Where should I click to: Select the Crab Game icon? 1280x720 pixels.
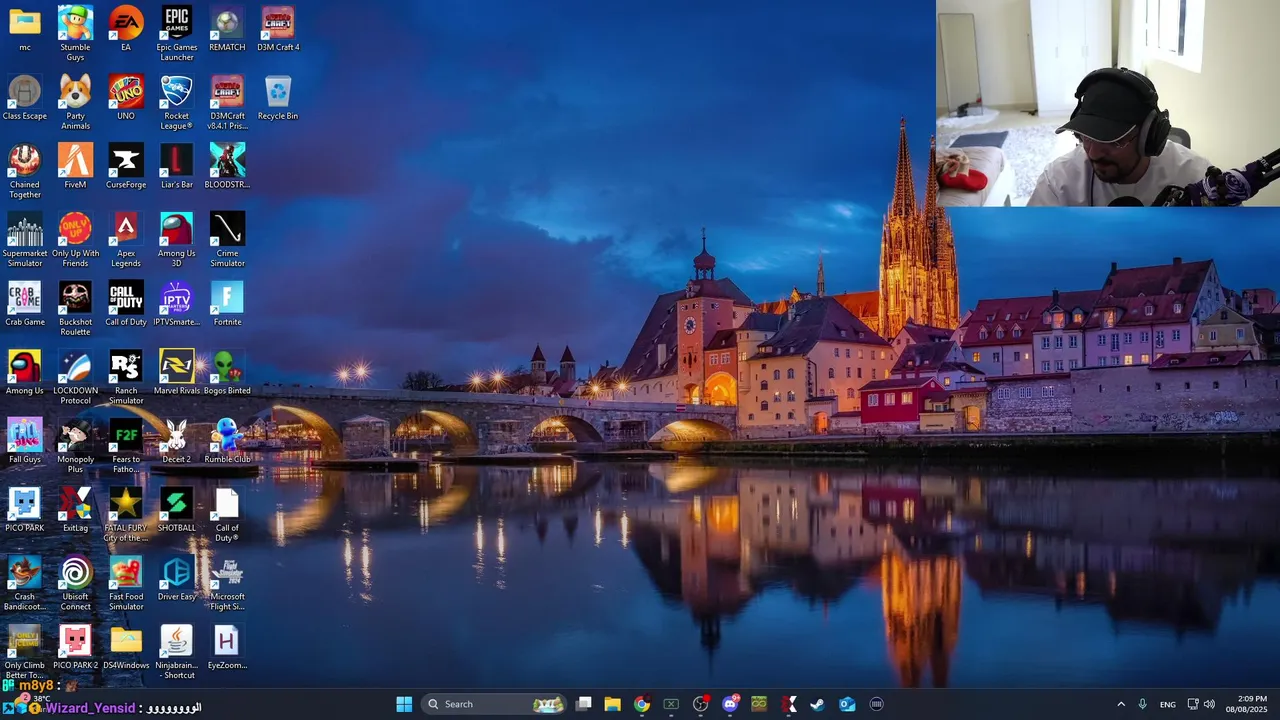coord(25,303)
